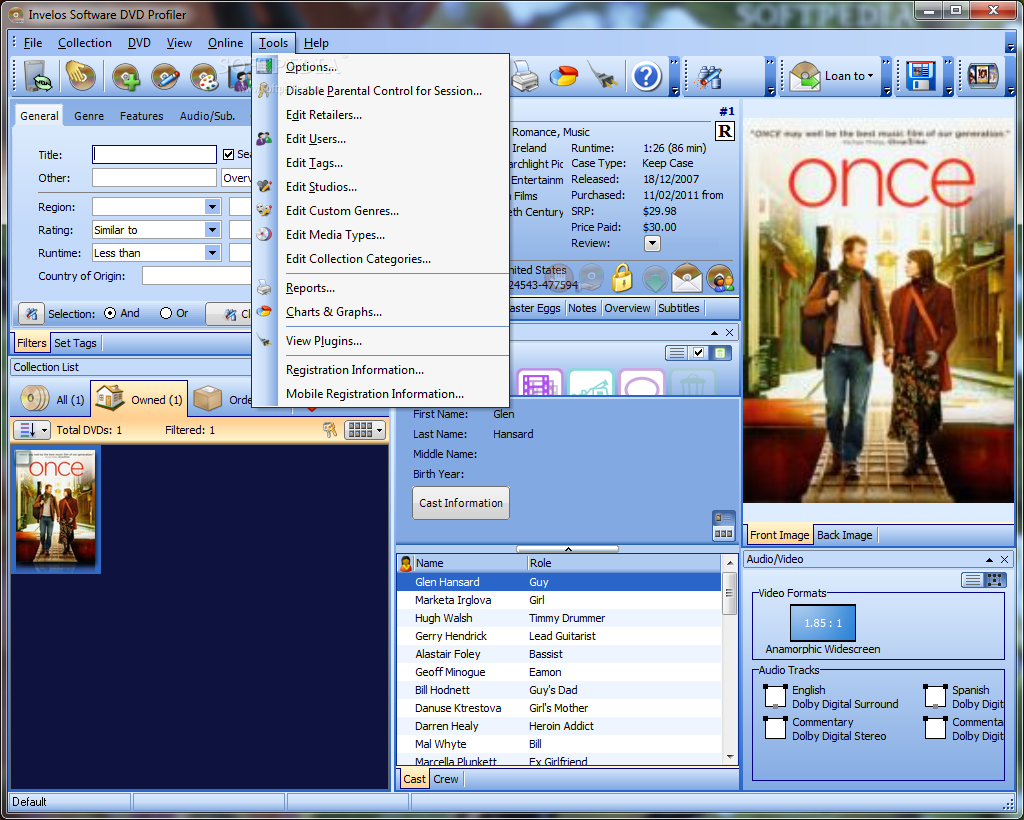The width and height of the screenshot is (1024, 820).
Task: Click the film strip image toolbar icon
Action: point(983,76)
